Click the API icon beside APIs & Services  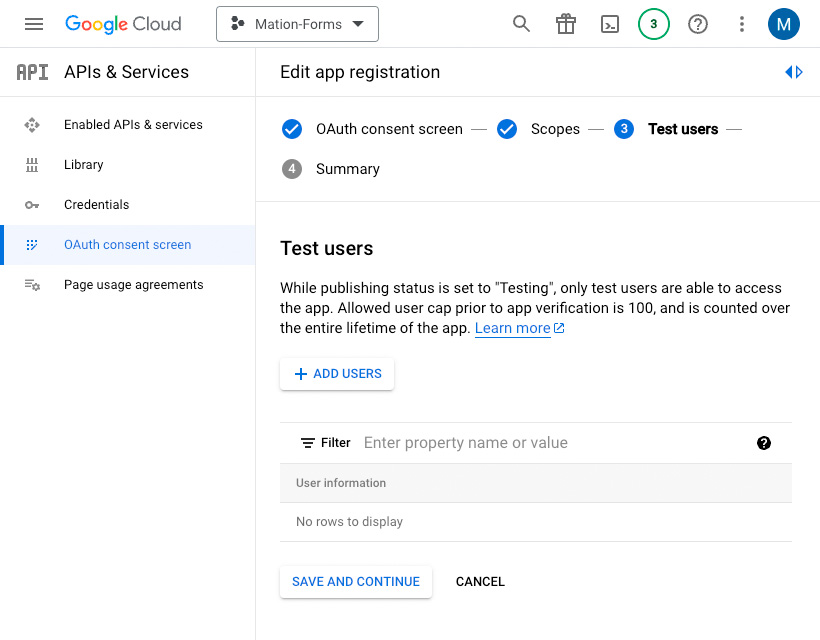(x=32, y=72)
